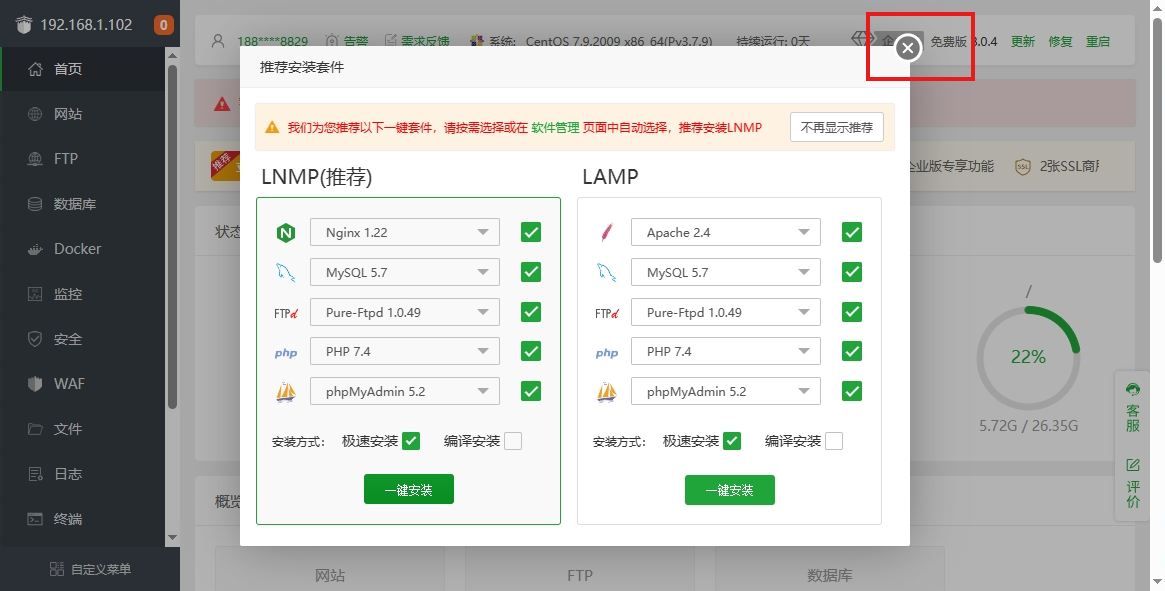Viewport: 1165px width, 591px height.
Task: Open 终端 in the sidebar
Action: (x=82, y=519)
